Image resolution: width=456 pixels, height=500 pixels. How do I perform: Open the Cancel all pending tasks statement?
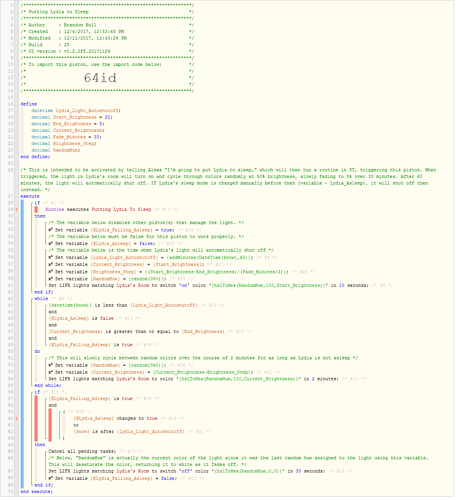point(82,452)
